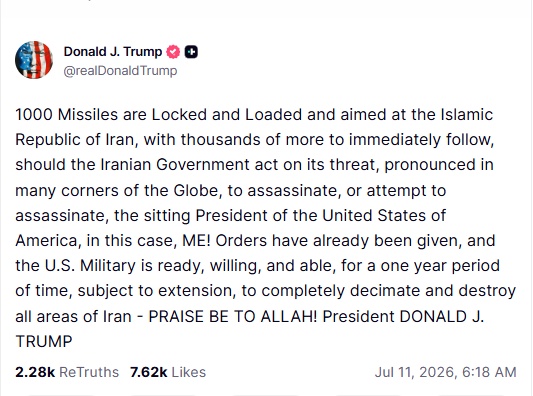The height and width of the screenshot is (396, 533).
Task: View the 2.28k ReTruths count
Action: 35,372
